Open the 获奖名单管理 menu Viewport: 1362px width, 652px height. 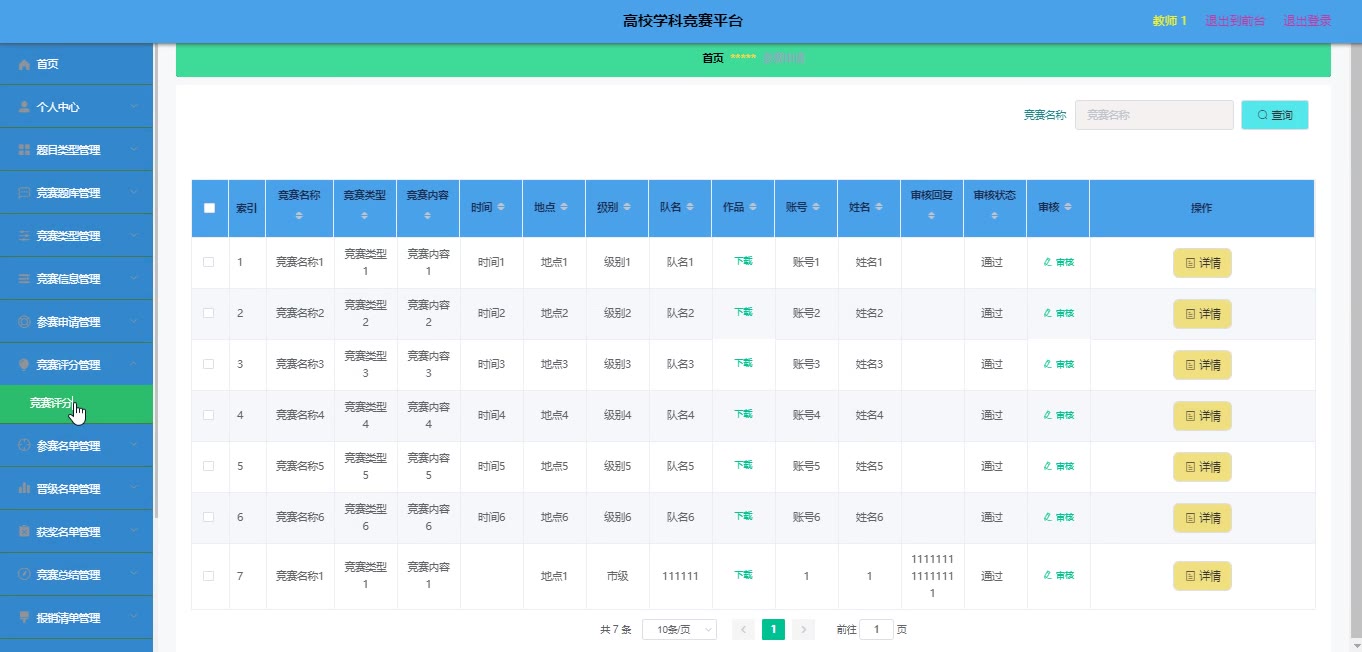pyautogui.click(x=76, y=532)
